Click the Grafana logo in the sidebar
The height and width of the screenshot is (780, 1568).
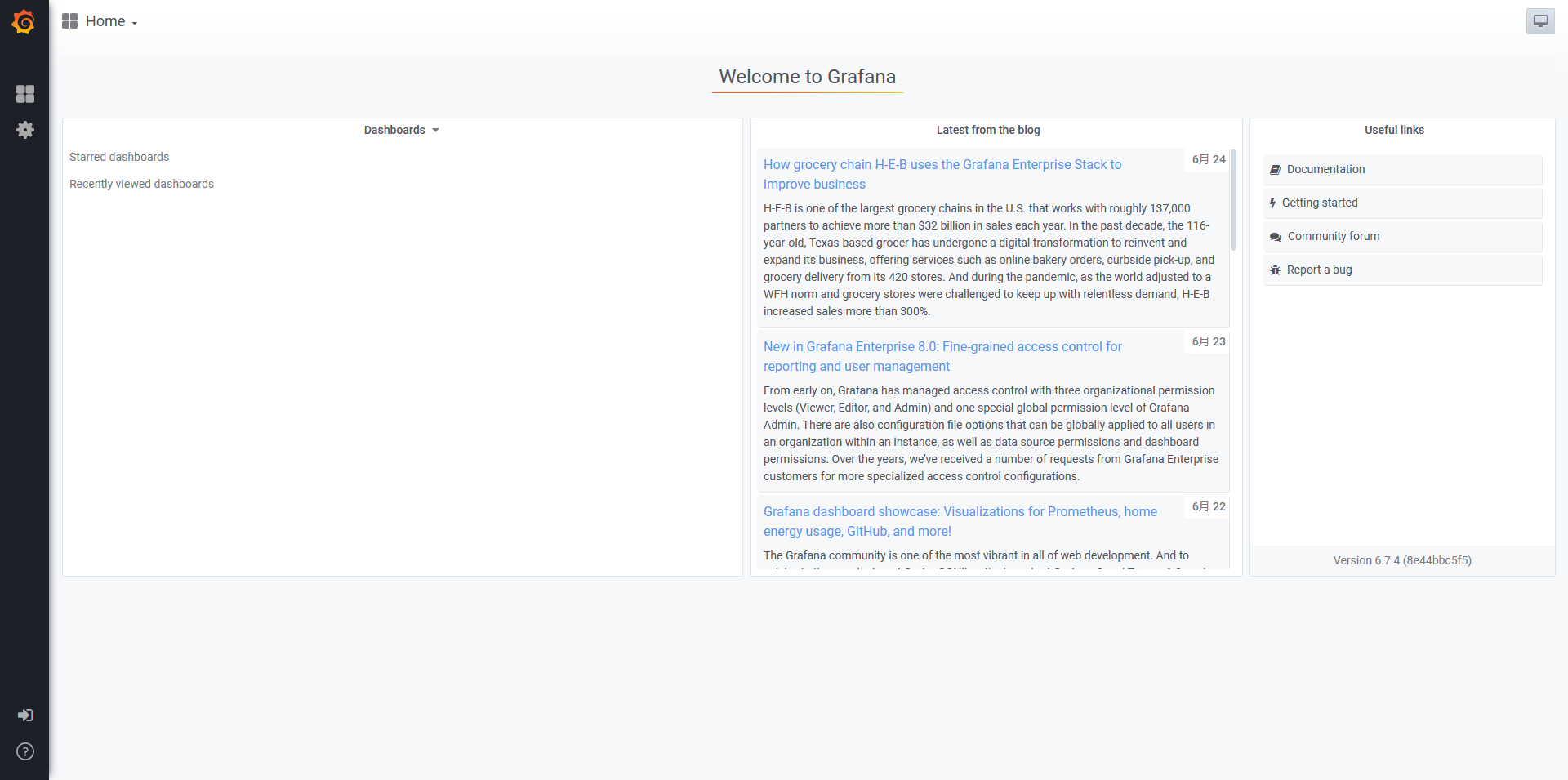point(24,22)
